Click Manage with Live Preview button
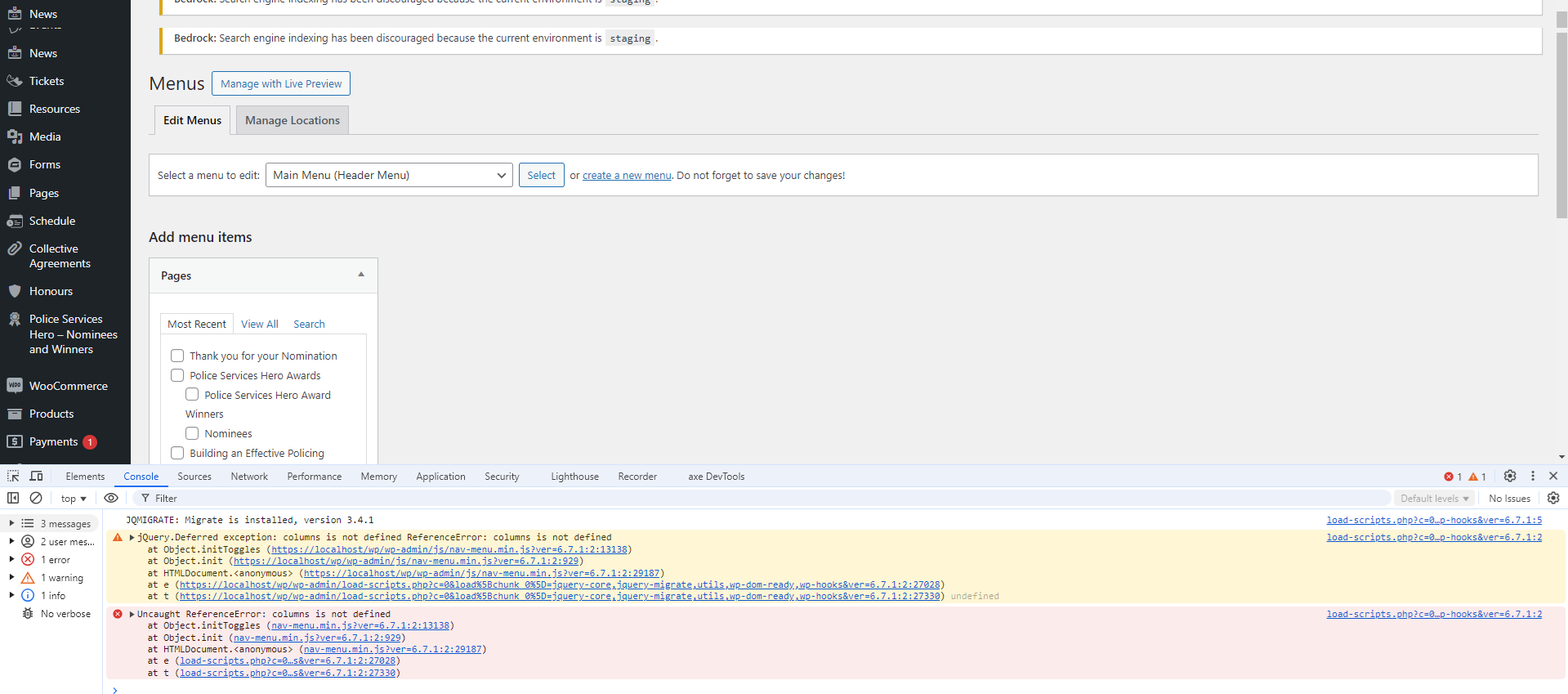 point(281,83)
